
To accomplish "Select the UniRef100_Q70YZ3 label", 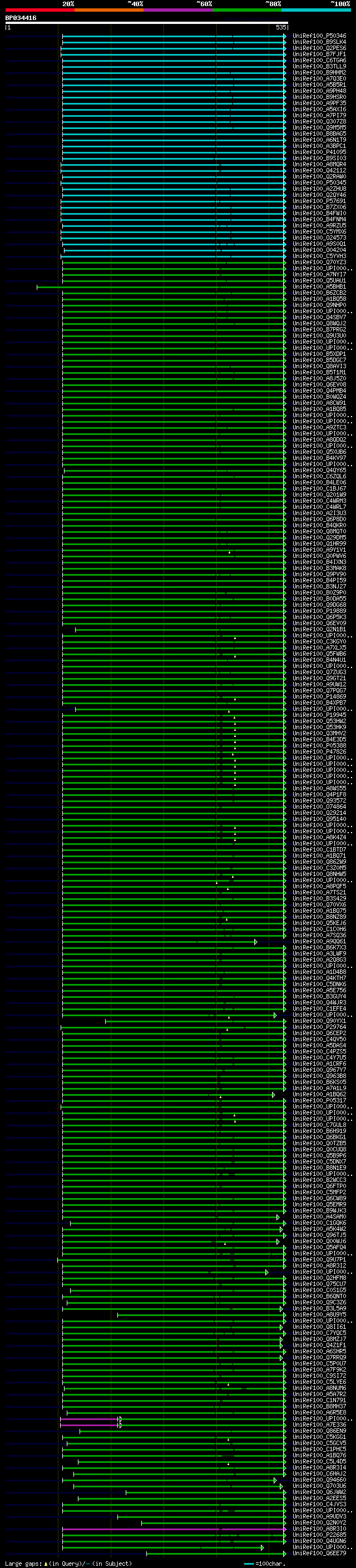I will [x=319, y=263].
